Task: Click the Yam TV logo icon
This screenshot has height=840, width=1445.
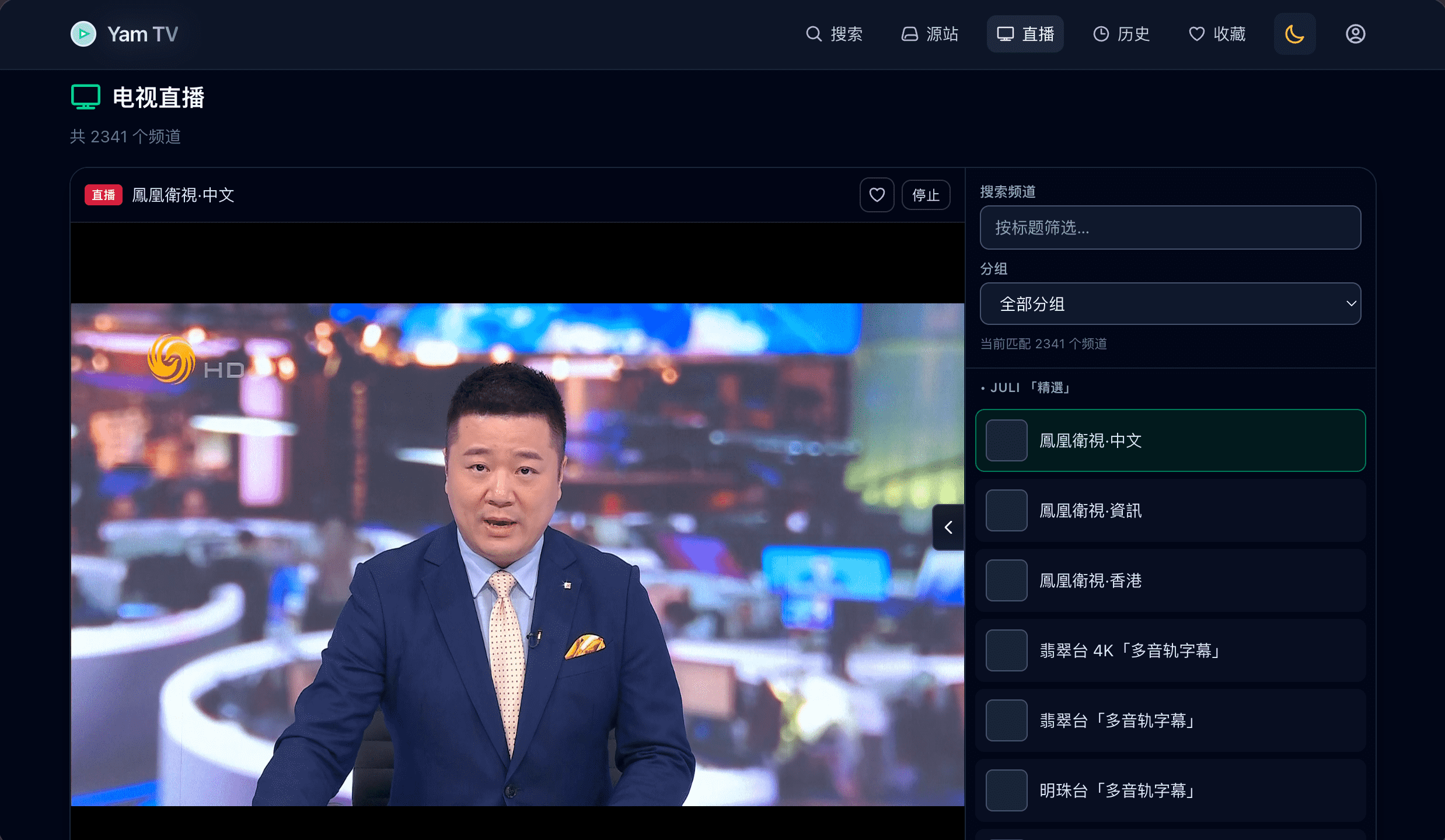Action: tap(83, 34)
